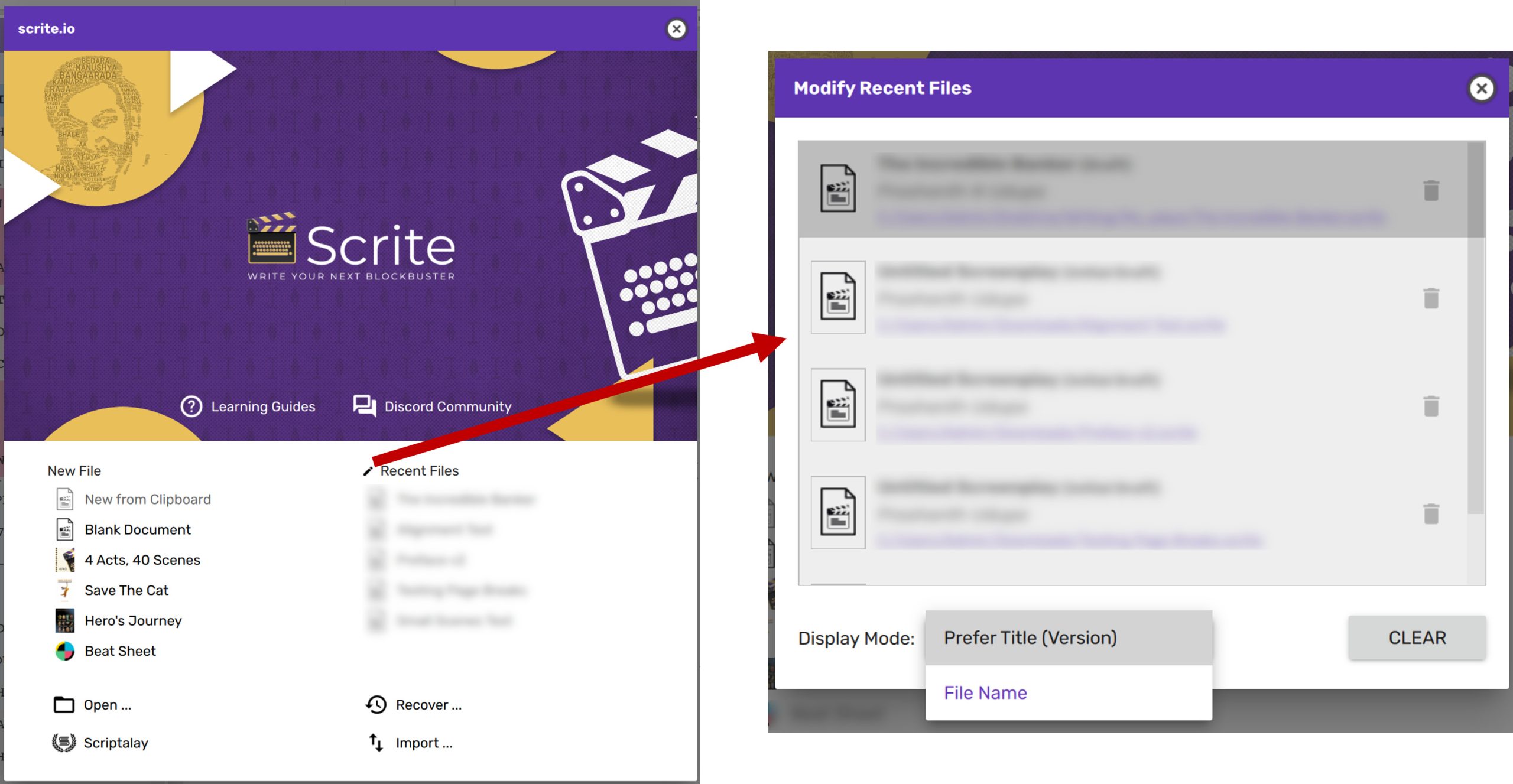Select the second screenplay file icon in list
Viewport: 1513px width, 784px height.
click(838, 297)
